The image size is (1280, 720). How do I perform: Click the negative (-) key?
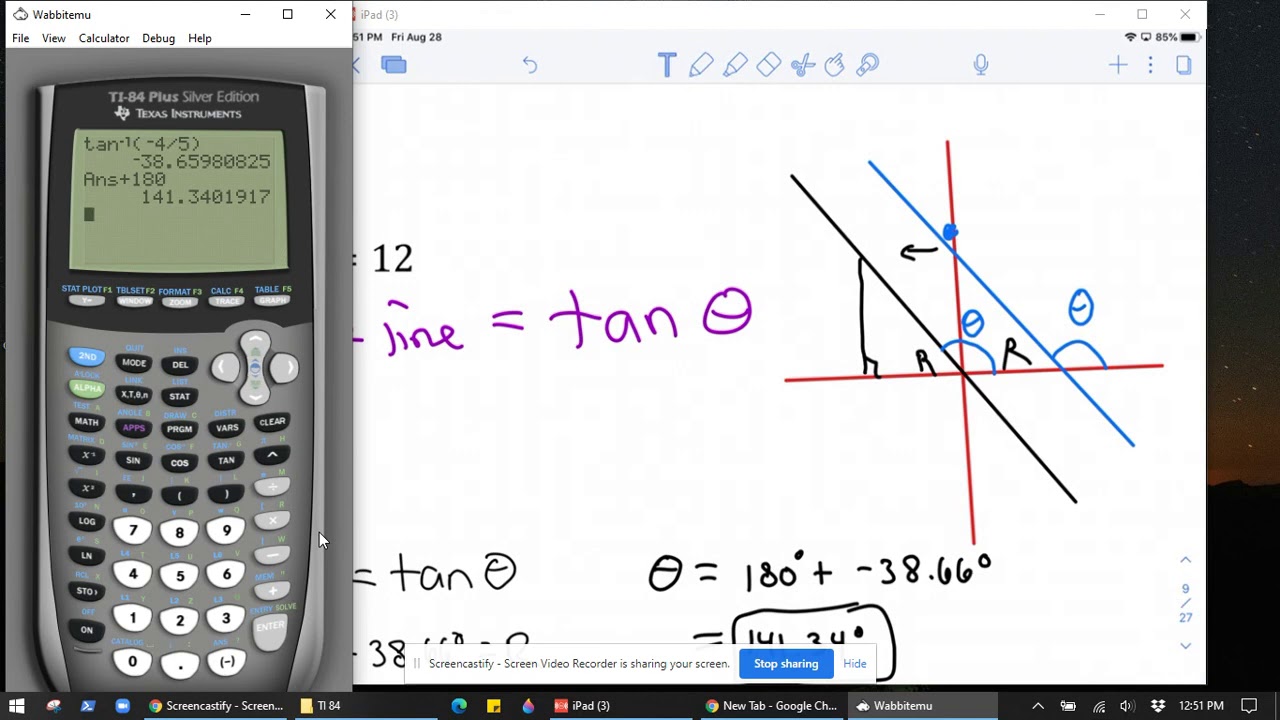(x=227, y=661)
